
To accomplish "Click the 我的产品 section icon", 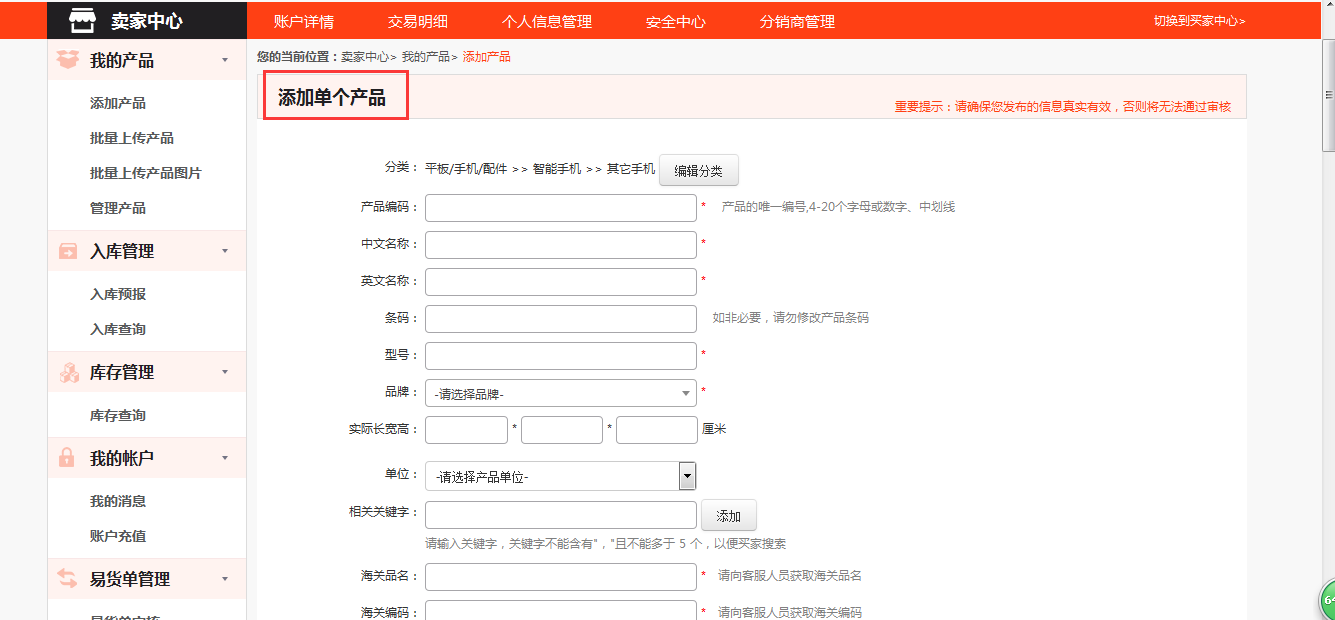I will point(68,60).
